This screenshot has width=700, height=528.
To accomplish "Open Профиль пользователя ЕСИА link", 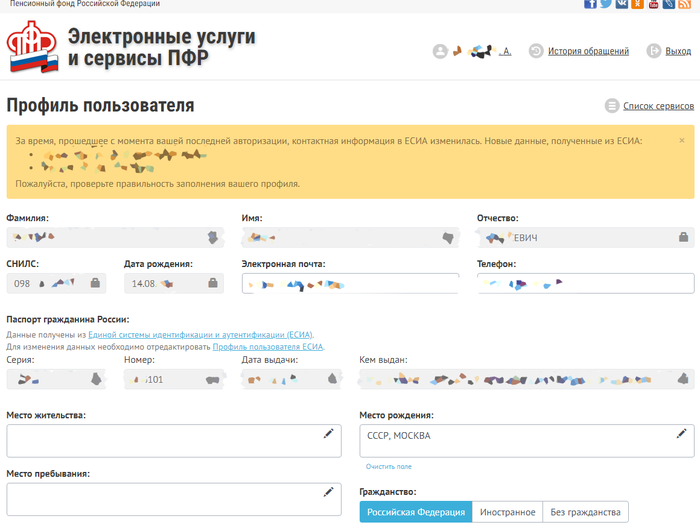I will [268, 347].
